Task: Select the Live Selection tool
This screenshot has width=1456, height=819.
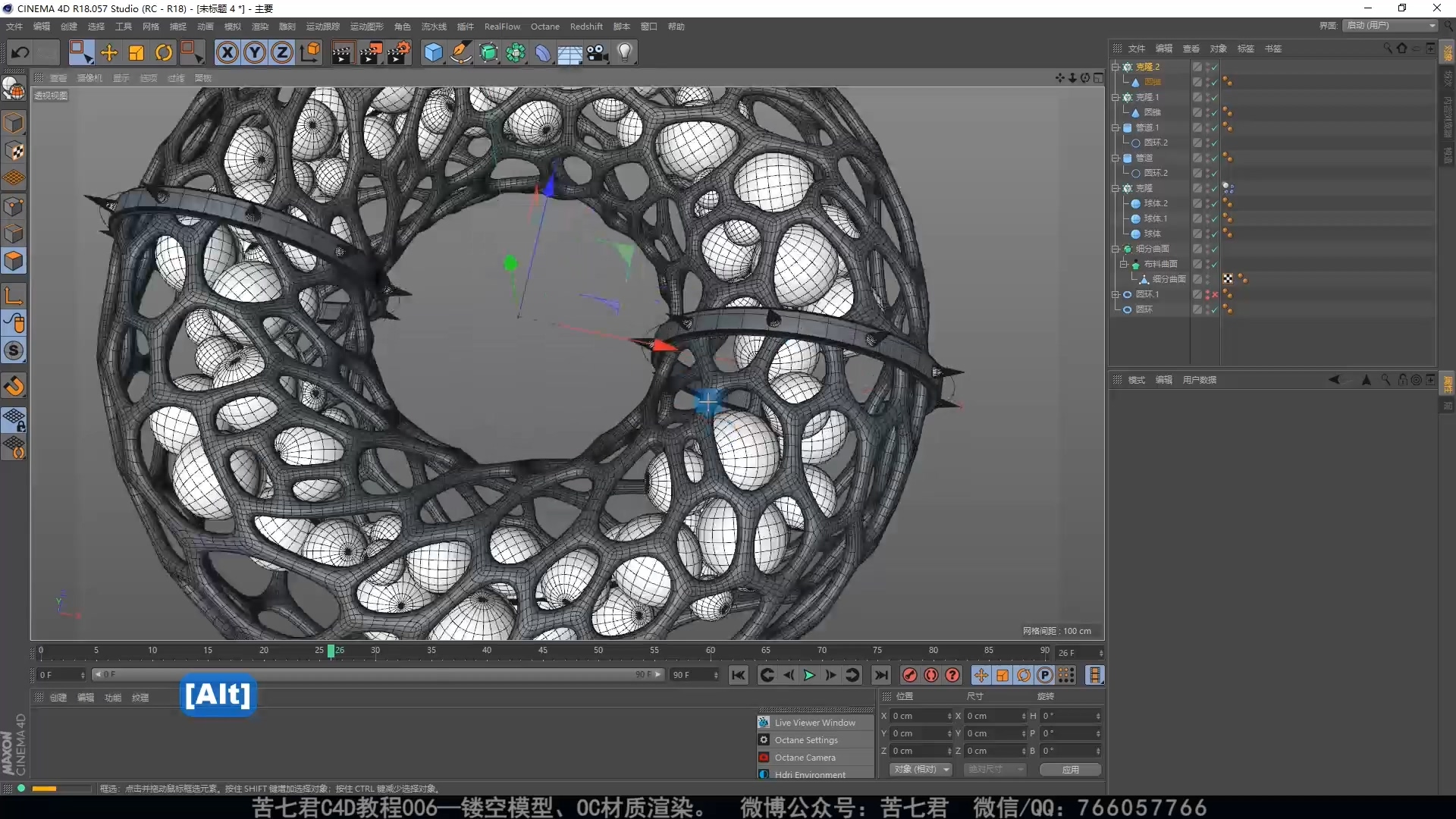Action: (80, 52)
